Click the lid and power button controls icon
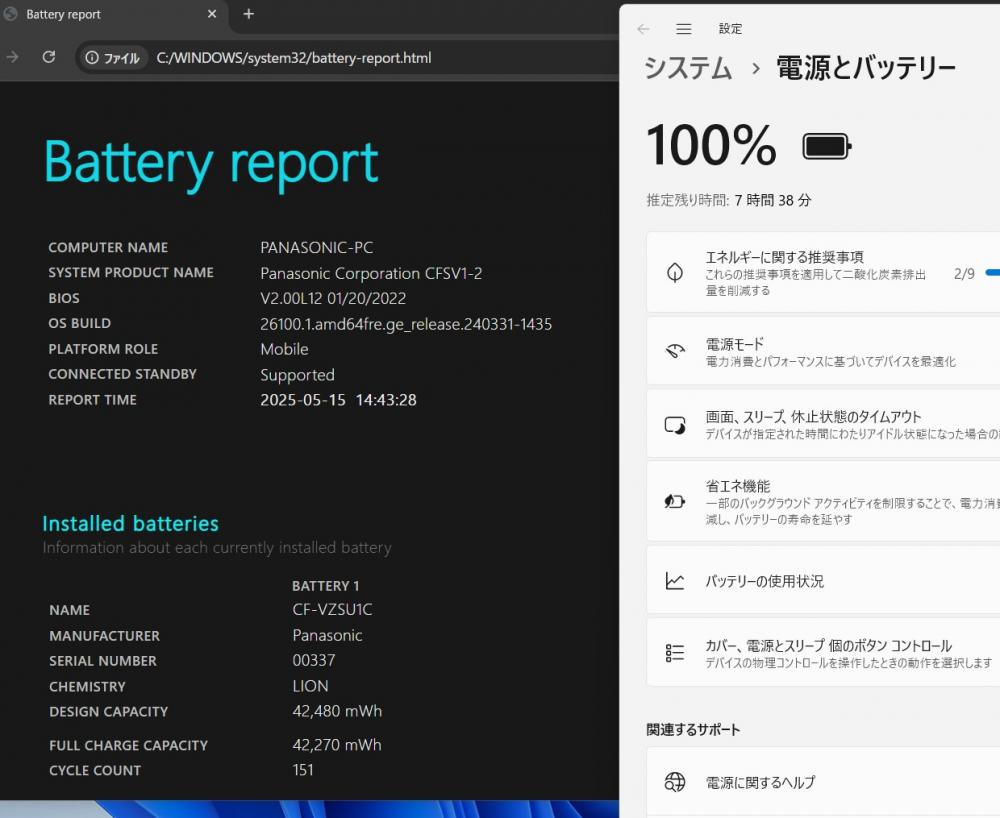Viewport: 1000px width, 818px height. tap(675, 653)
